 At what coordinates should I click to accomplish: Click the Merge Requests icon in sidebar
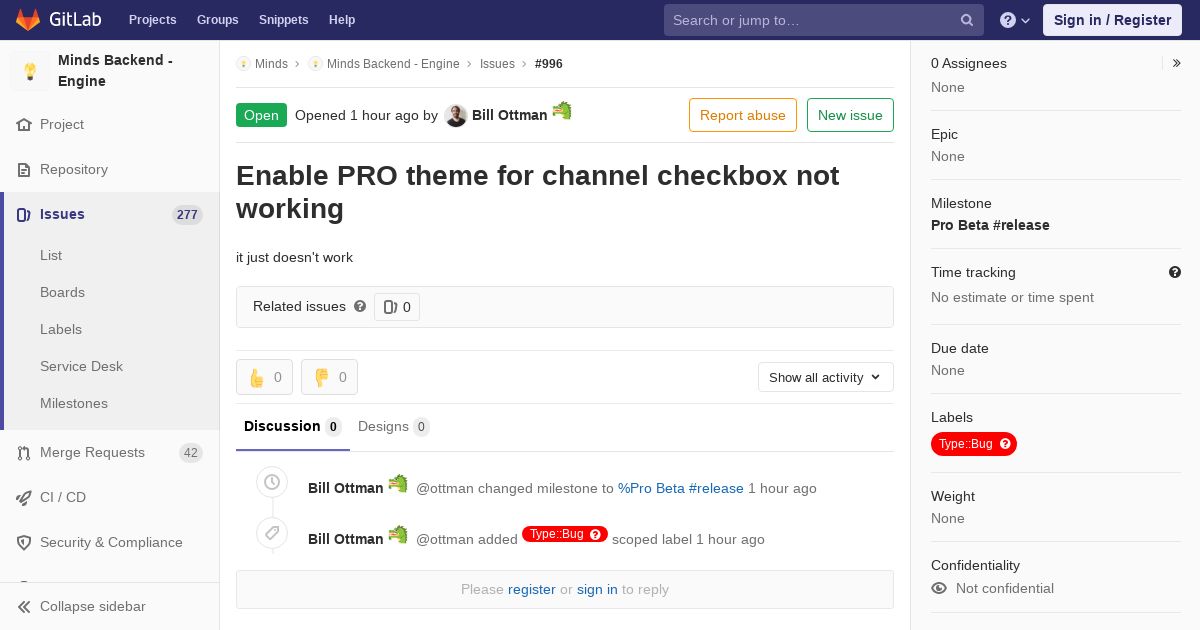(24, 453)
